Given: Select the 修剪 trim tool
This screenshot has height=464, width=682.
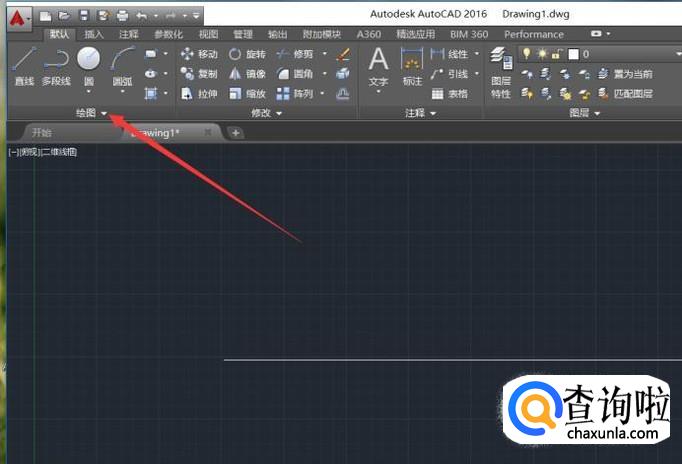Looking at the screenshot, I should [295, 54].
